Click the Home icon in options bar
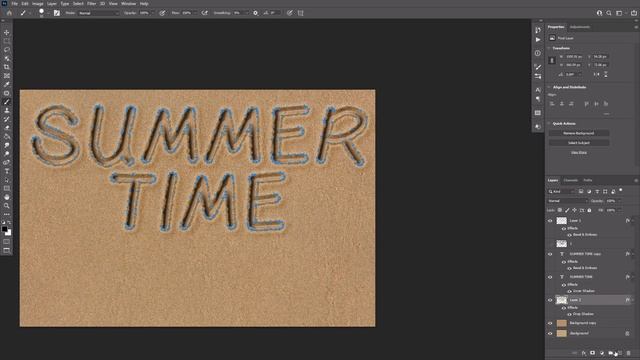 tap(9, 13)
